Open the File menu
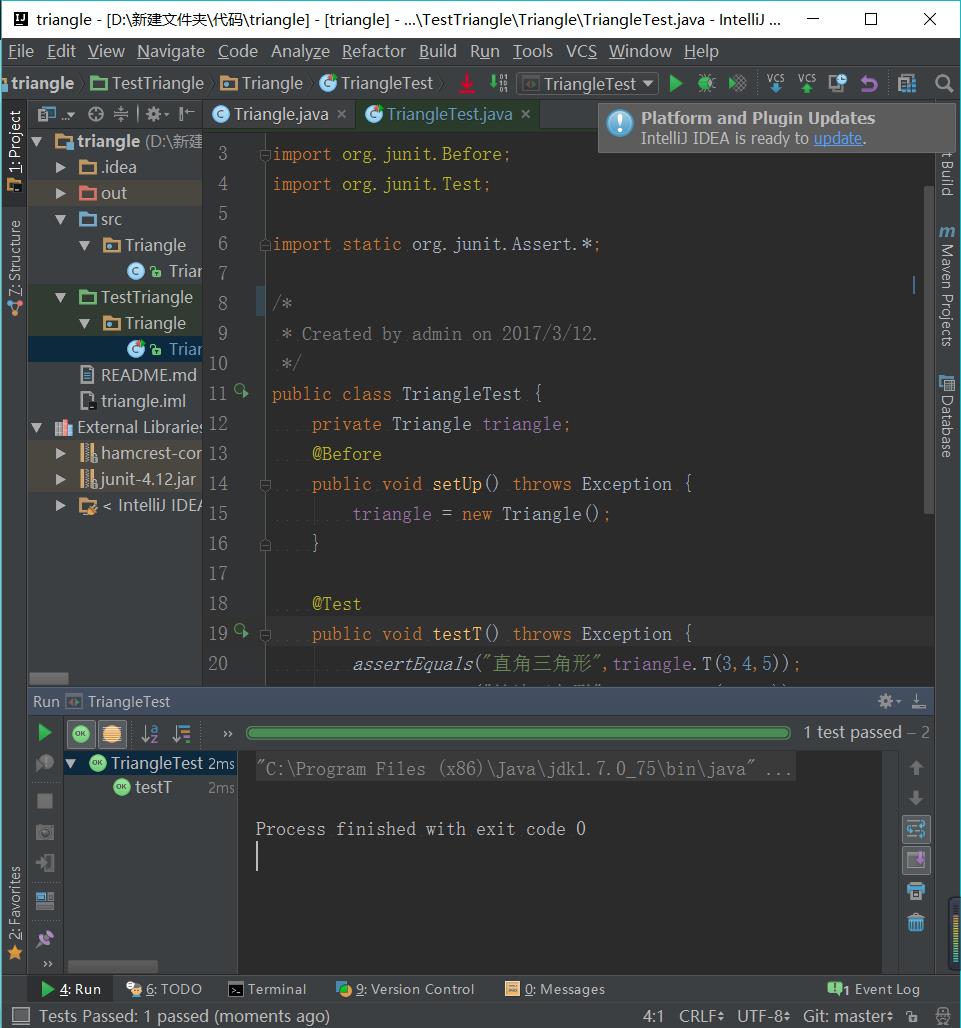 point(20,51)
